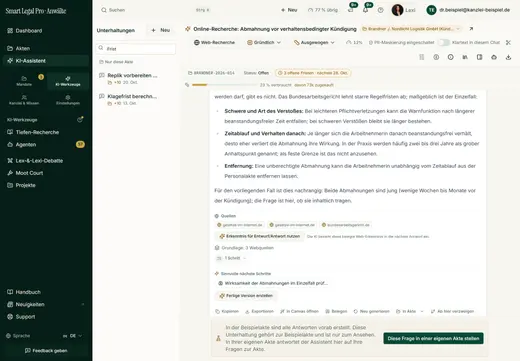The width and height of the screenshot is (520, 361).
Task: Click the 12% context gauge
Action: [354, 42]
